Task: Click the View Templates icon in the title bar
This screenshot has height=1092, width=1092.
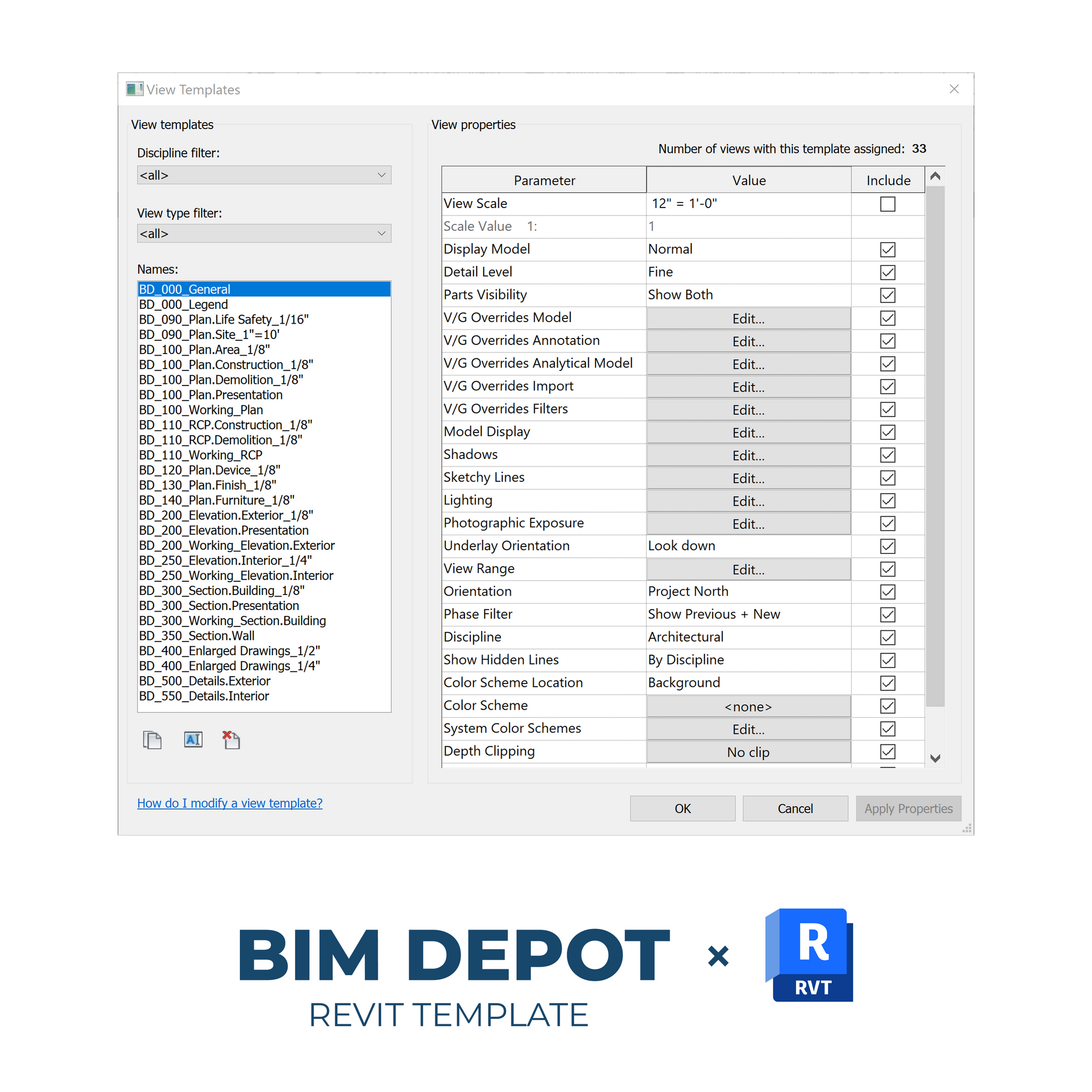Action: [134, 89]
